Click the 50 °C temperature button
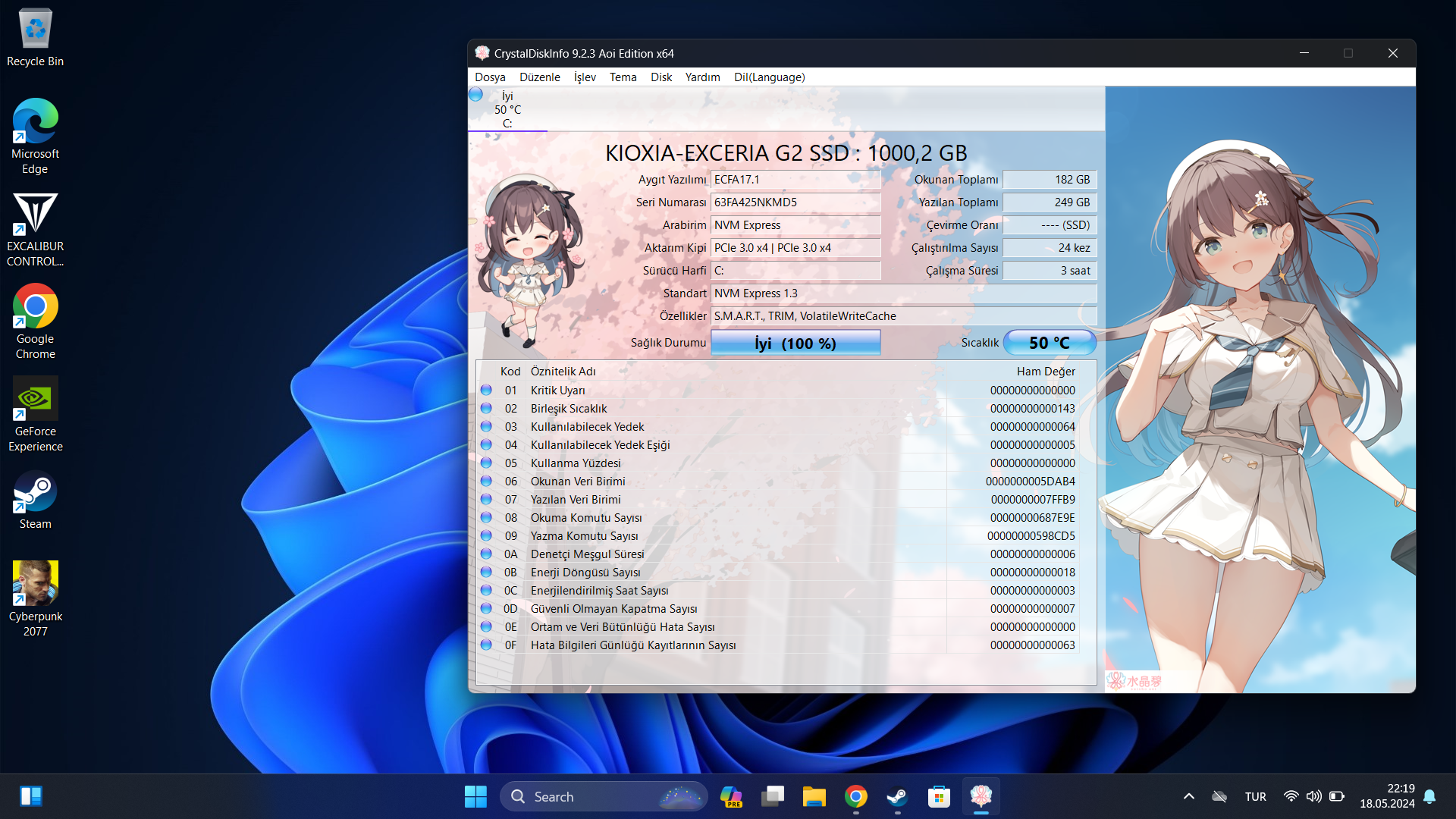Image resolution: width=1456 pixels, height=819 pixels. point(1050,343)
